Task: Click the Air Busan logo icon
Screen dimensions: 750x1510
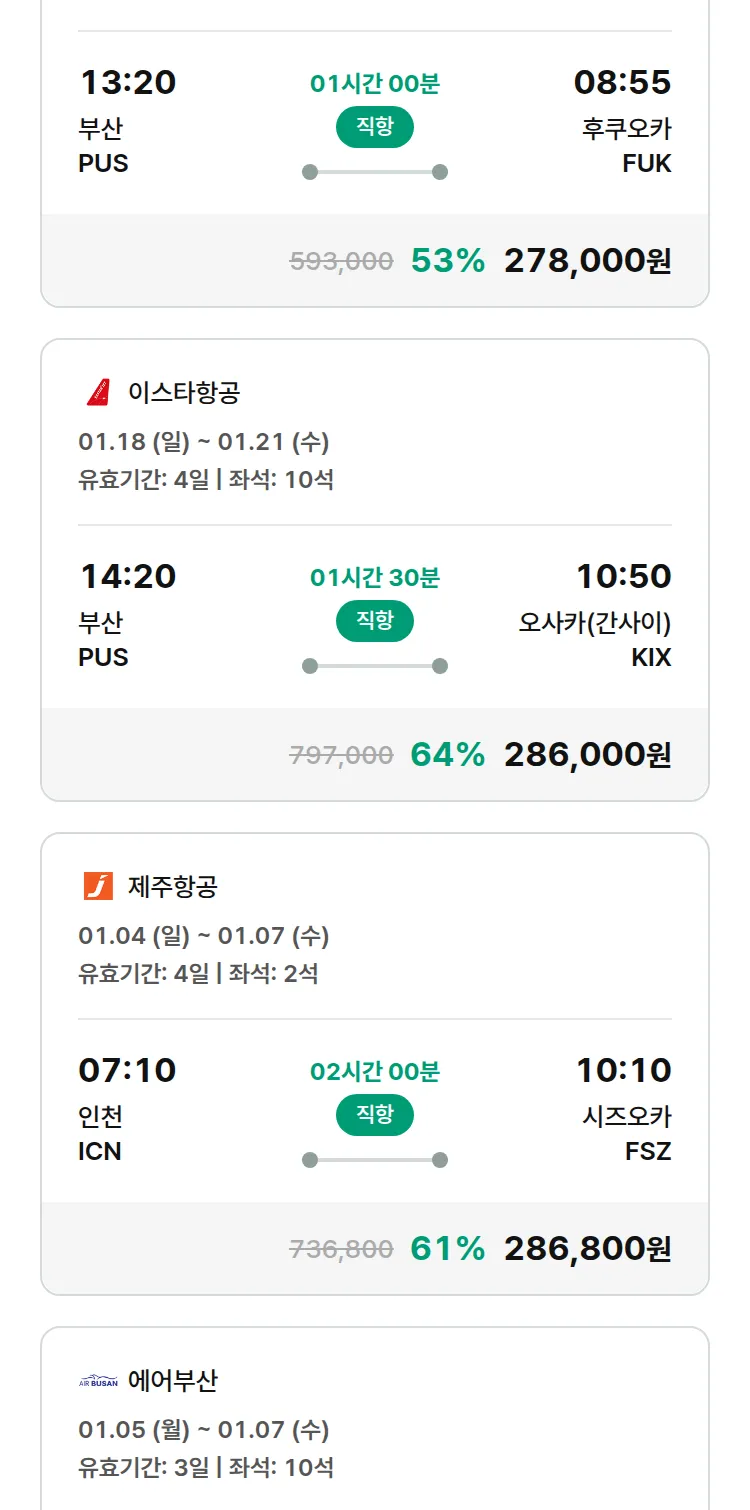Action: [x=98, y=1381]
